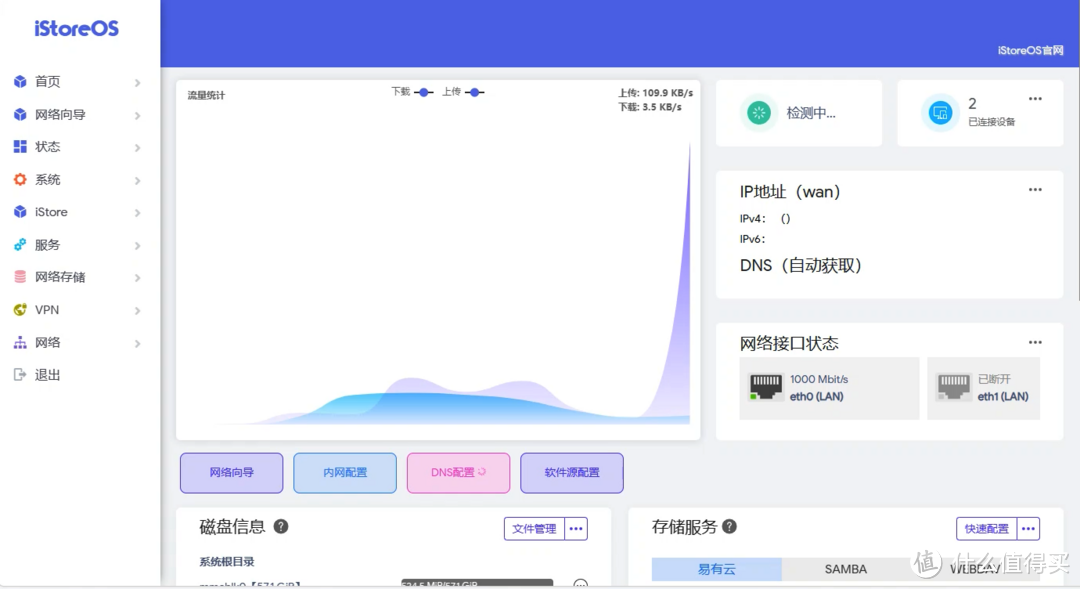Click the connected devices monitor icon

[x=939, y=112]
